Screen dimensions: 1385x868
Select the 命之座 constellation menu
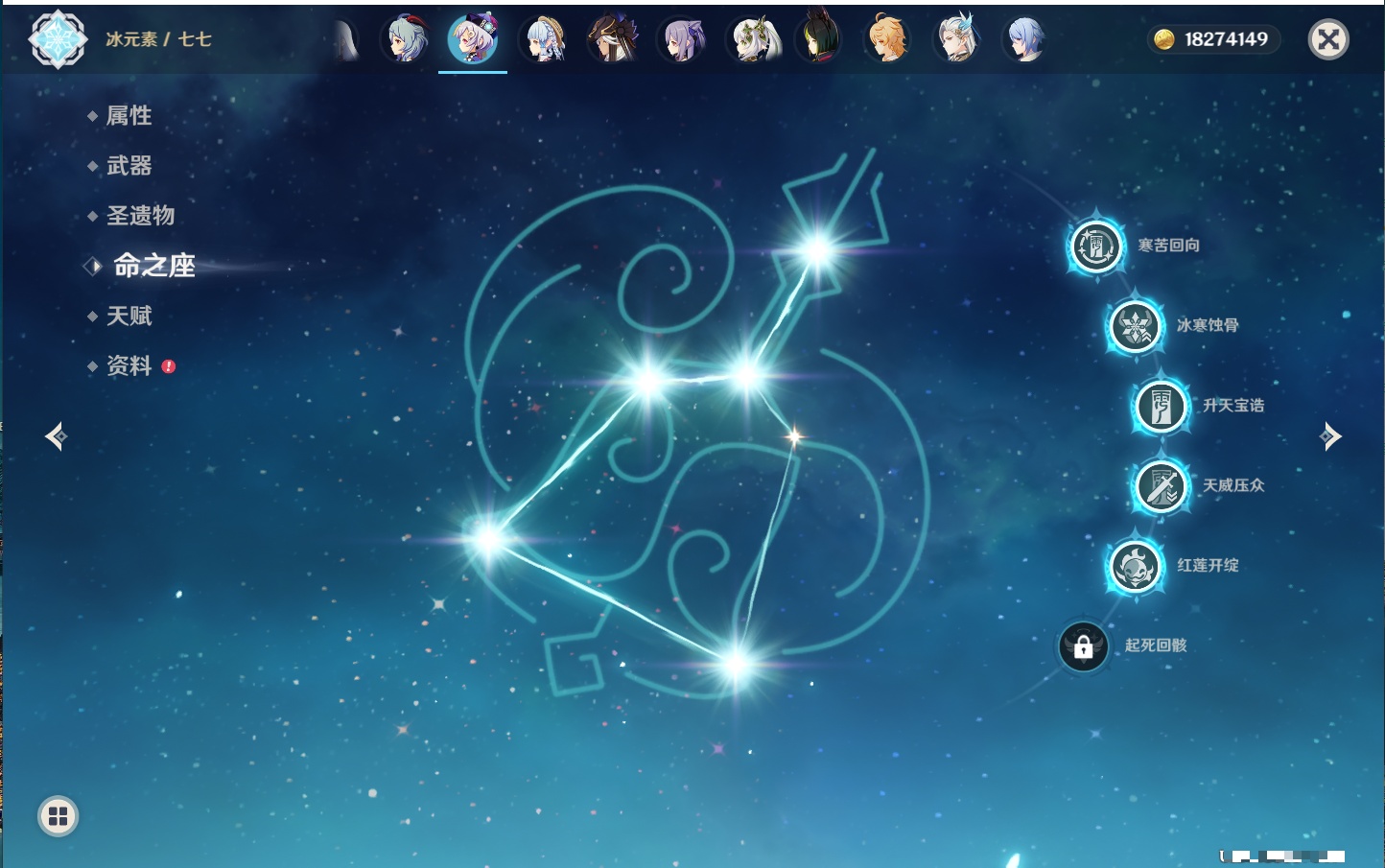click(153, 266)
